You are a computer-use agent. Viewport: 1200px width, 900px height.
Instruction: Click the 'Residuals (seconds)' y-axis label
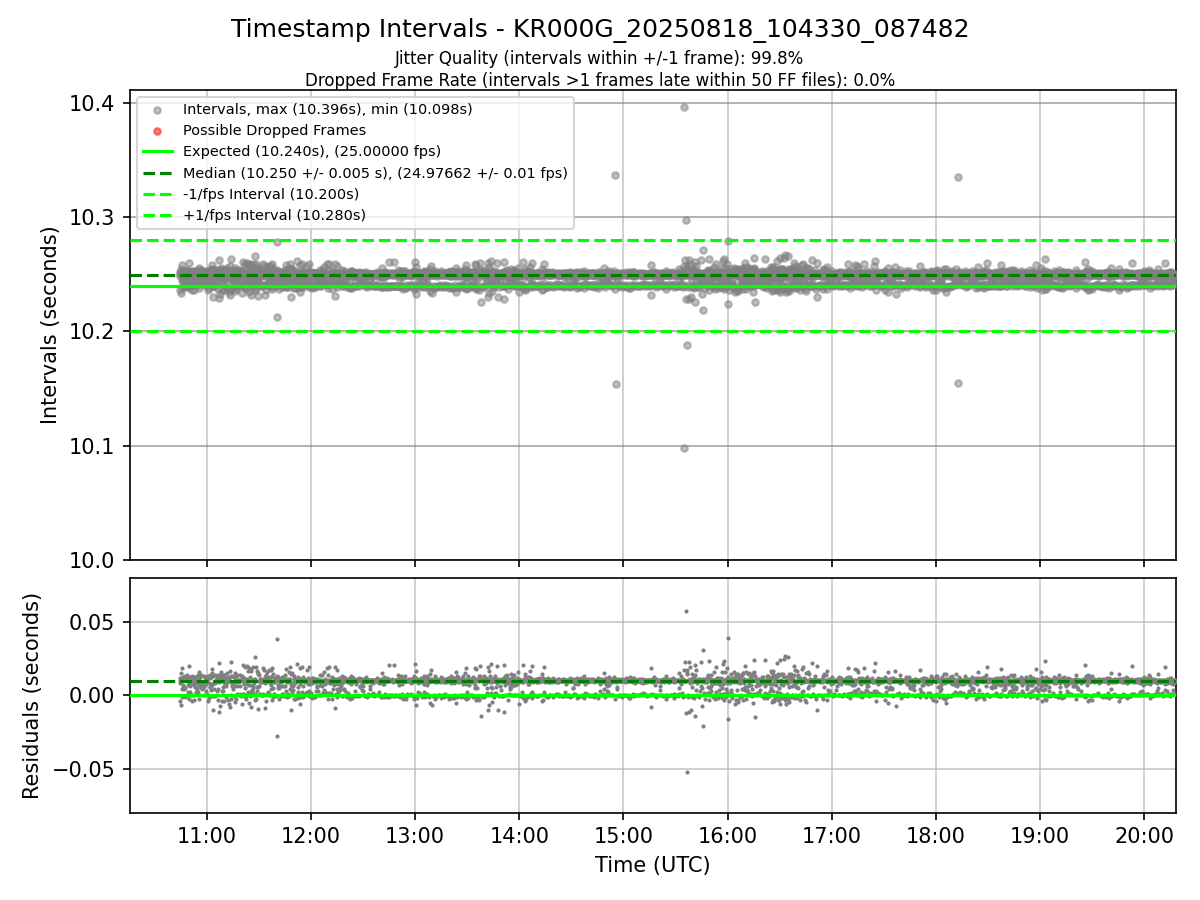point(32,696)
